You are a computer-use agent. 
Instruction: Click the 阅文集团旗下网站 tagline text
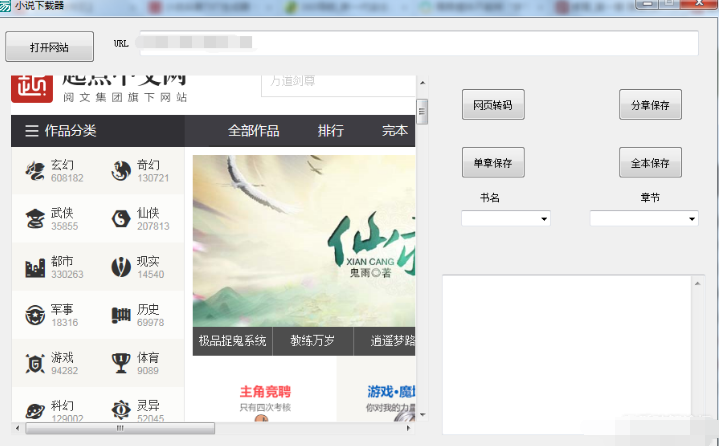coord(125,97)
